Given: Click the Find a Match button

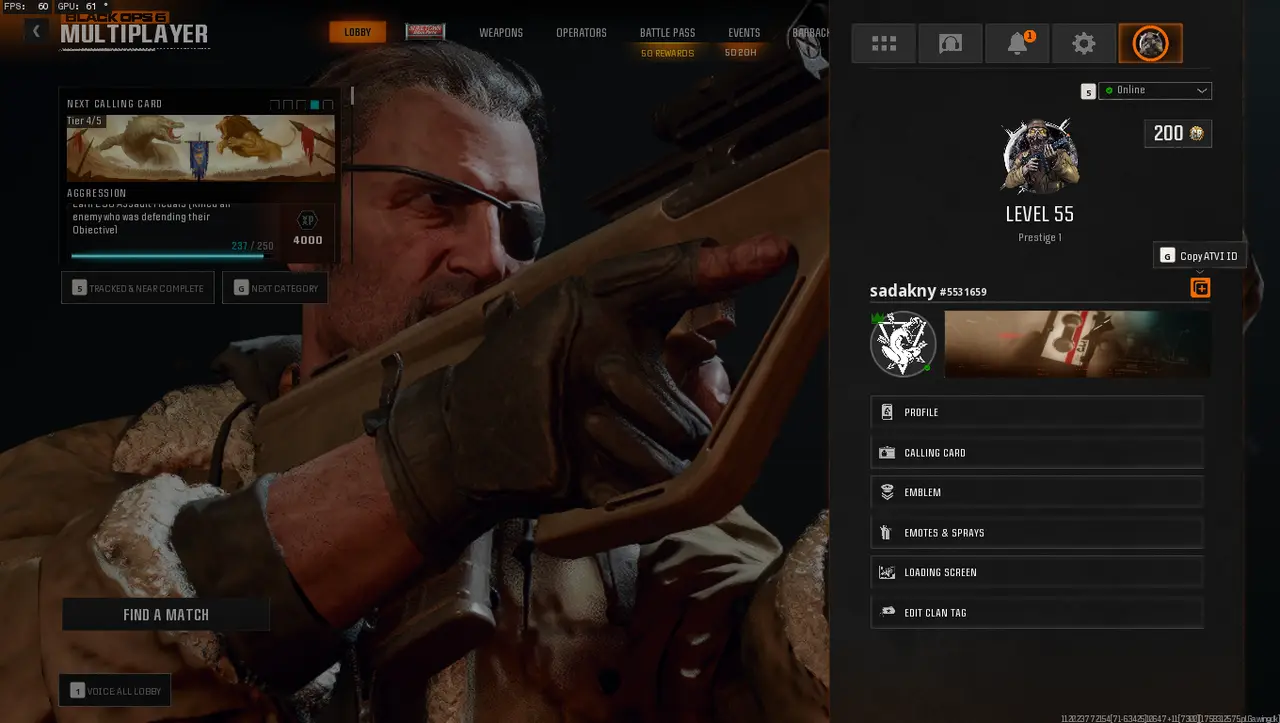Looking at the screenshot, I should point(166,615).
